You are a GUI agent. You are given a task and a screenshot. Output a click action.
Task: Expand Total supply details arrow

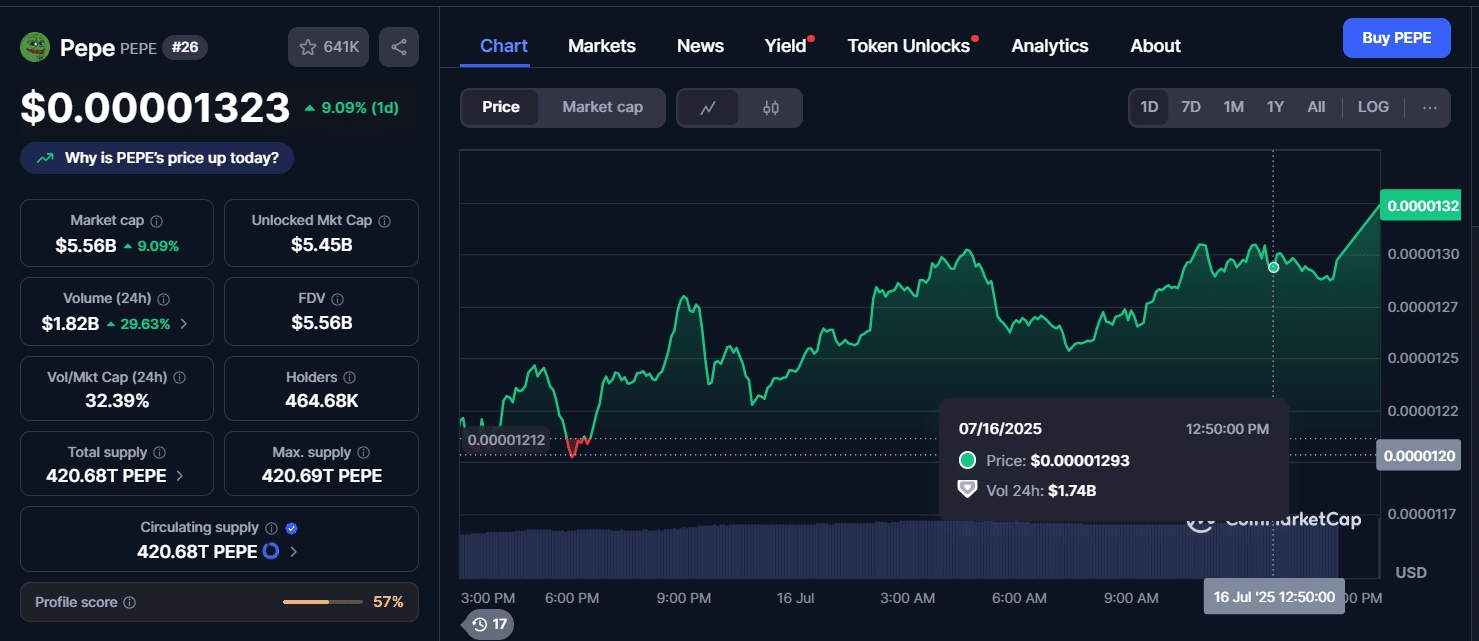coord(180,476)
